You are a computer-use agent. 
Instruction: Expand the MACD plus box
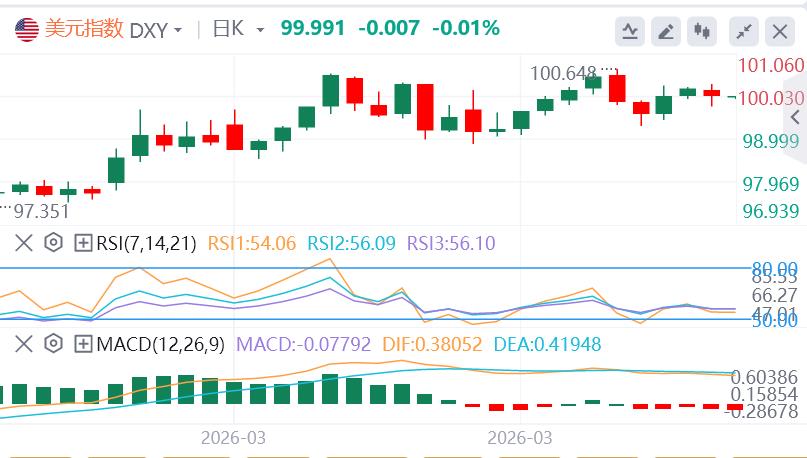click(83, 345)
